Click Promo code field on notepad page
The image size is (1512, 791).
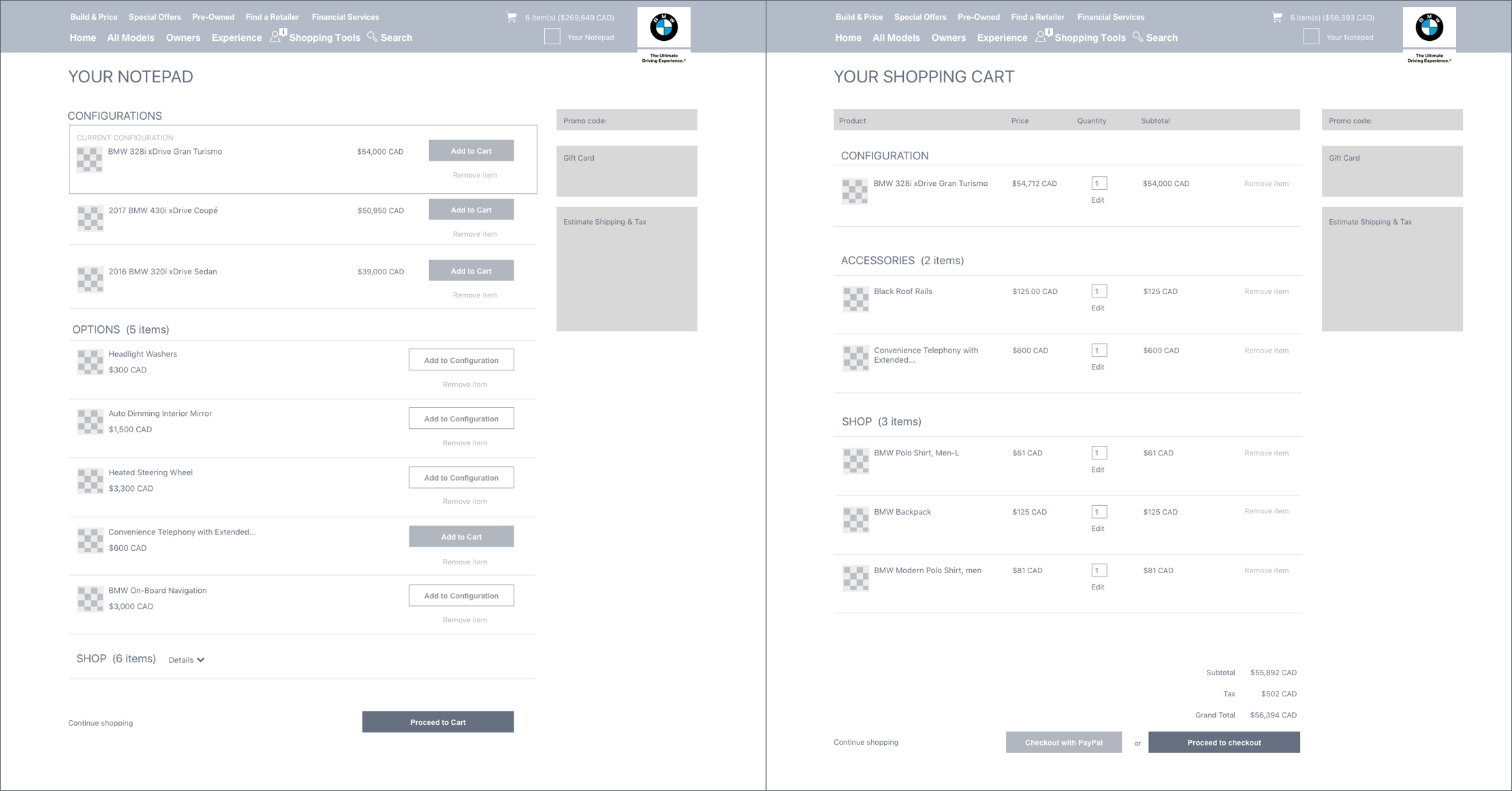626,120
